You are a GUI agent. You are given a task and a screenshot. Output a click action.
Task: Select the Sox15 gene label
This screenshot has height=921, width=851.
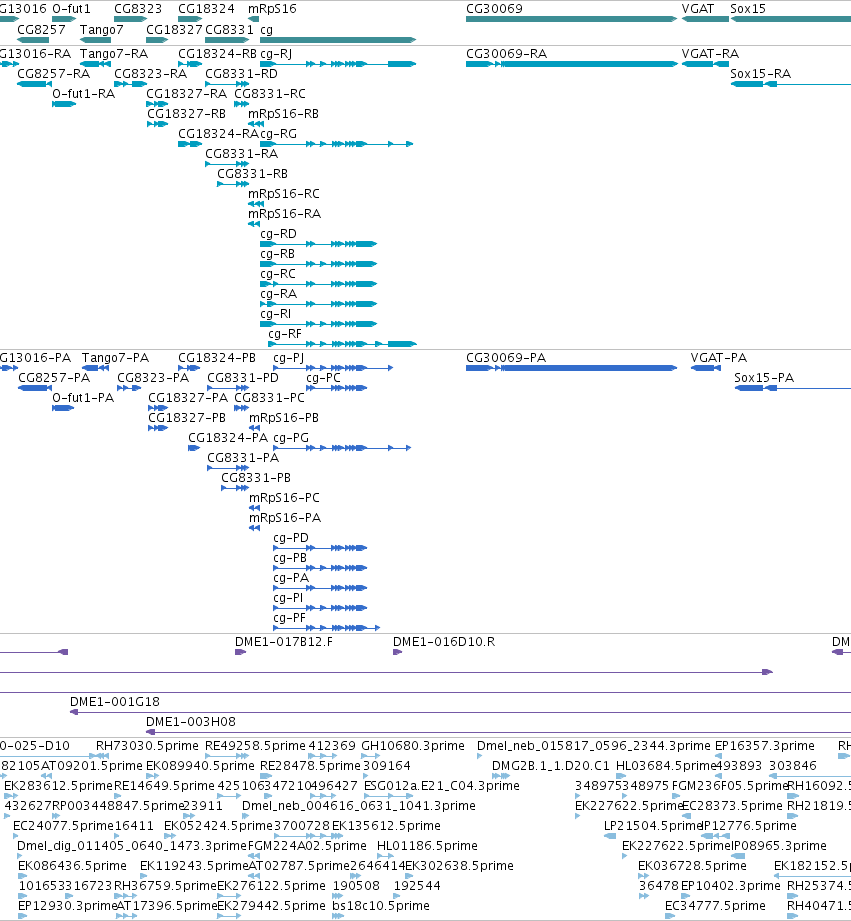click(748, 9)
